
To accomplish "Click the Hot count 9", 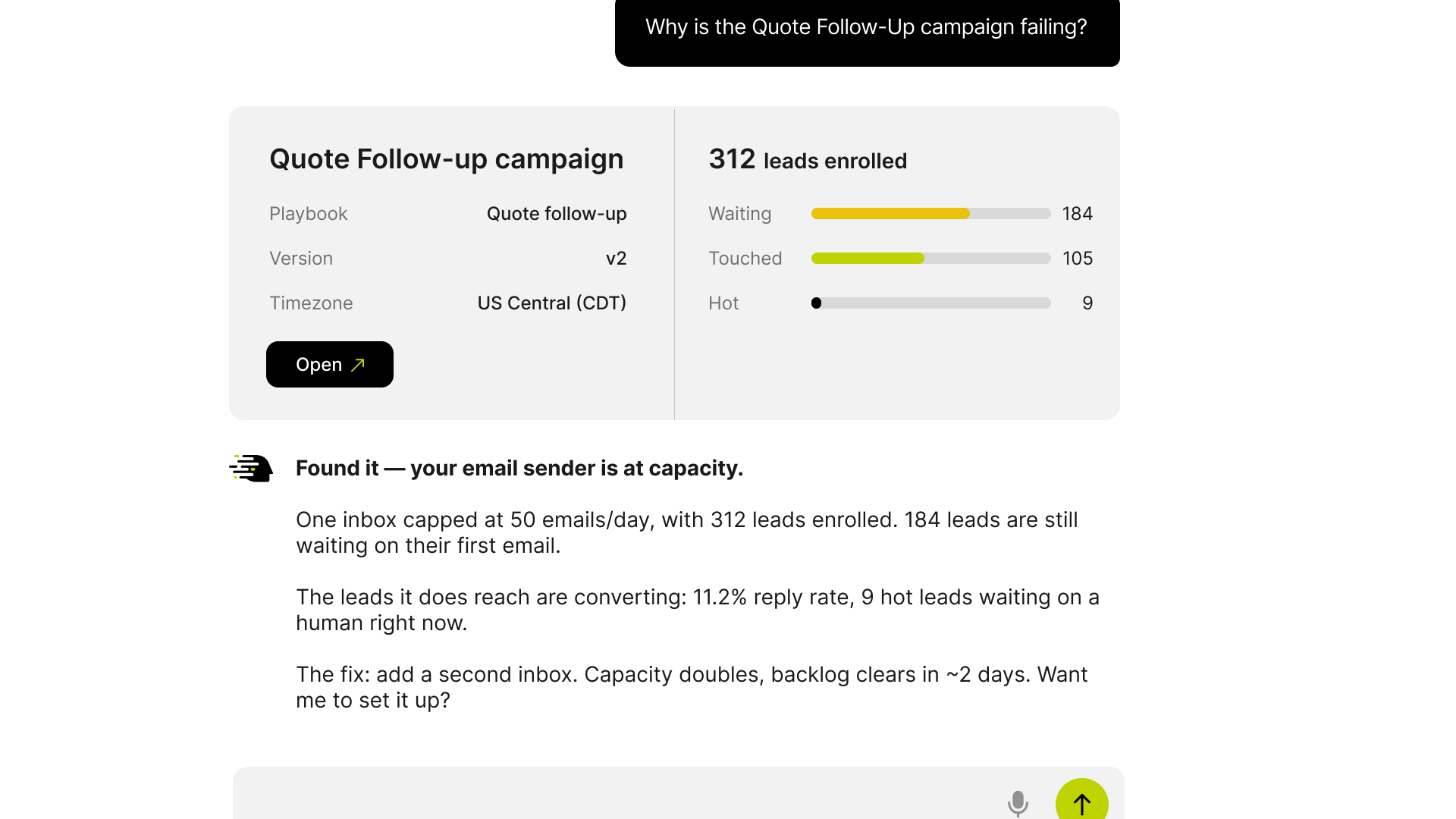I will click(1087, 303).
